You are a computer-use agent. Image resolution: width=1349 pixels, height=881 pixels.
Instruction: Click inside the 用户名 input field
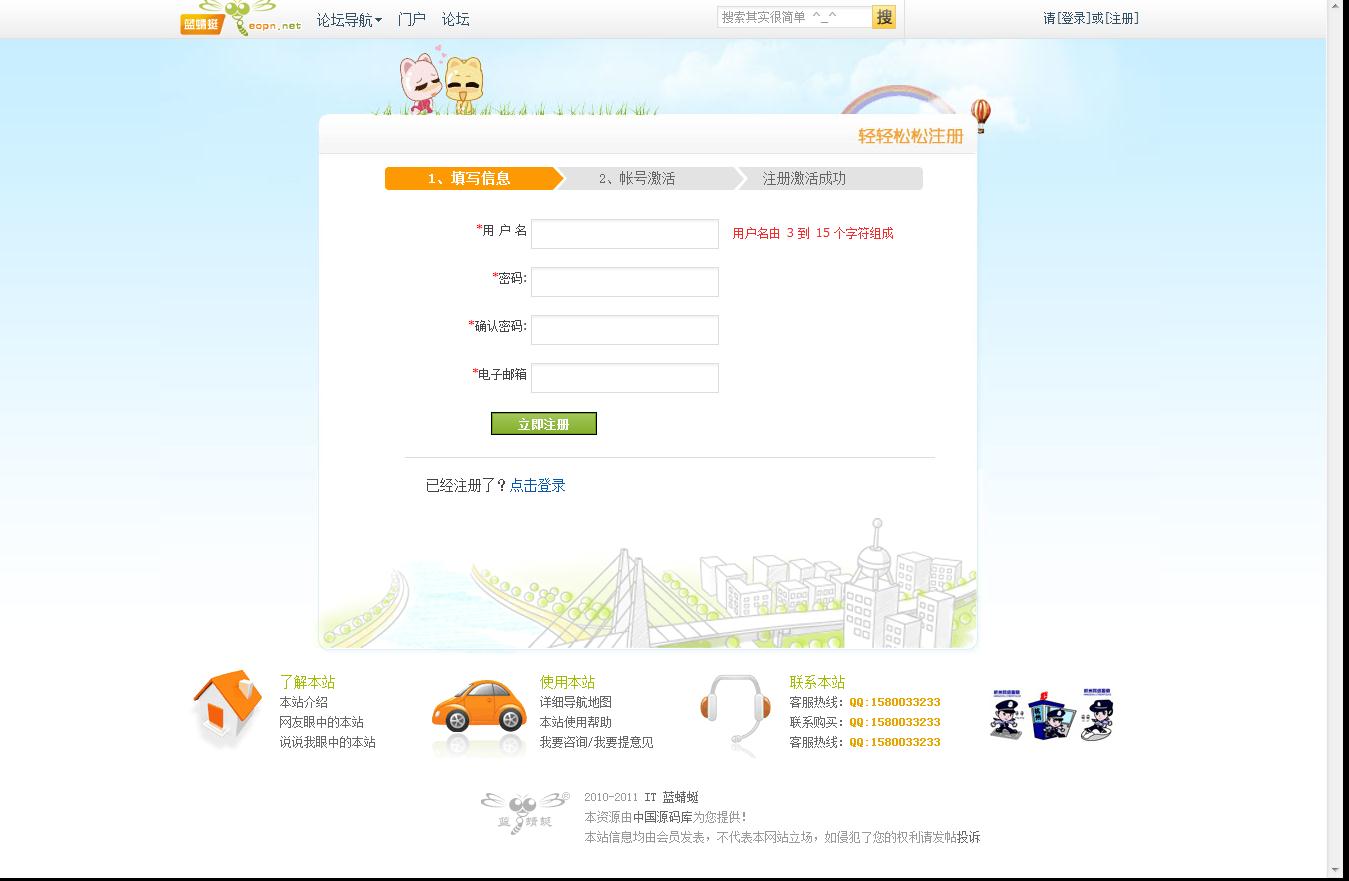click(x=623, y=233)
